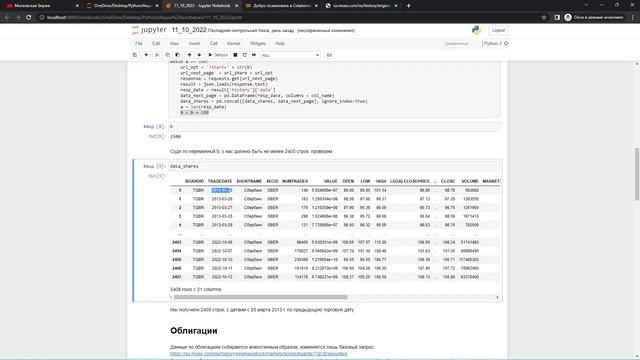Click the trusted notebook indicator
Screen dimensions: 640x360
pos(456,43)
